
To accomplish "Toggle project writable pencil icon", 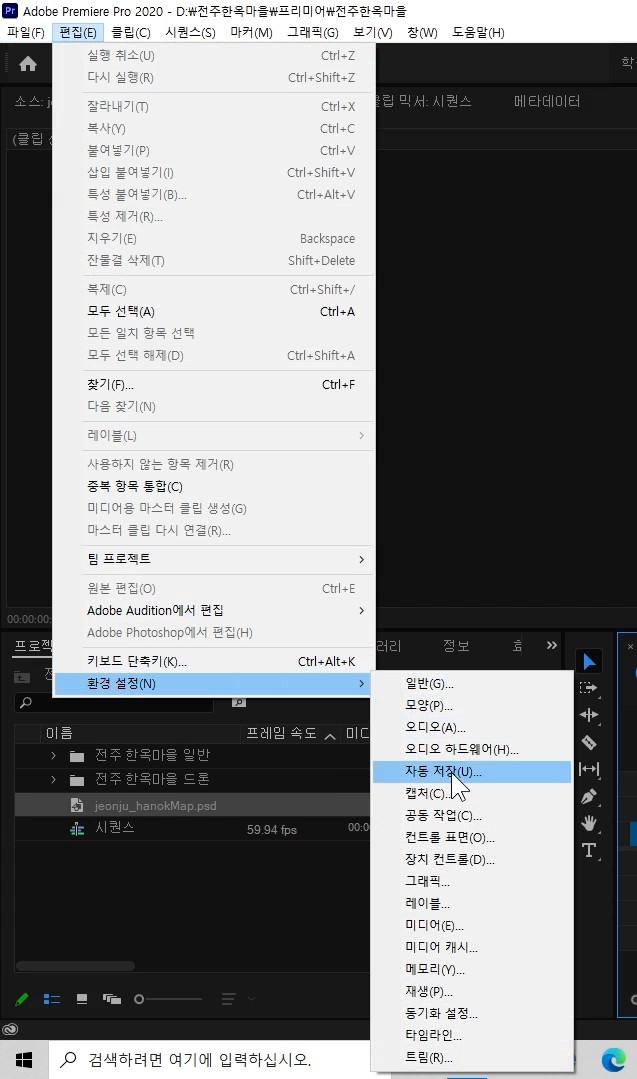I will [x=22, y=998].
